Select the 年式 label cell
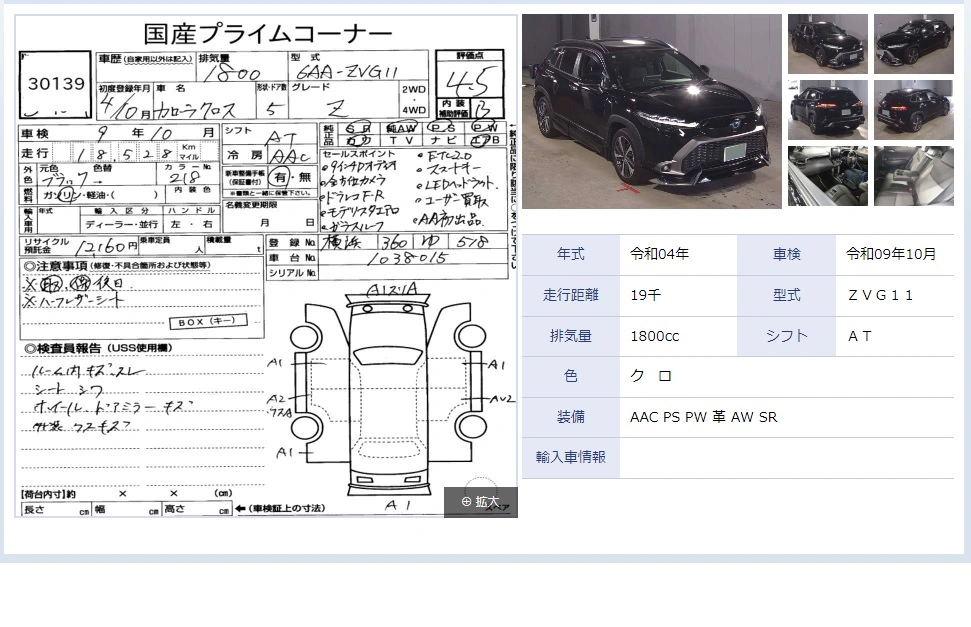The width and height of the screenshot is (971, 627). pyautogui.click(x=570, y=255)
